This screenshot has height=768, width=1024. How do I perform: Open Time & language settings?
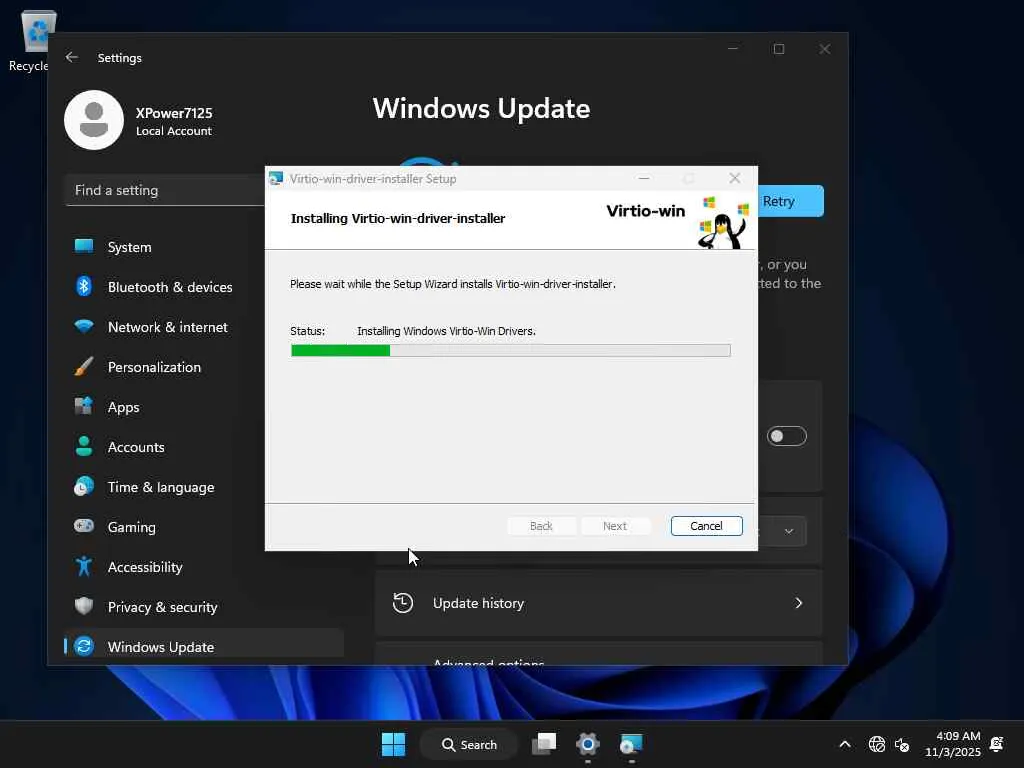point(204,487)
